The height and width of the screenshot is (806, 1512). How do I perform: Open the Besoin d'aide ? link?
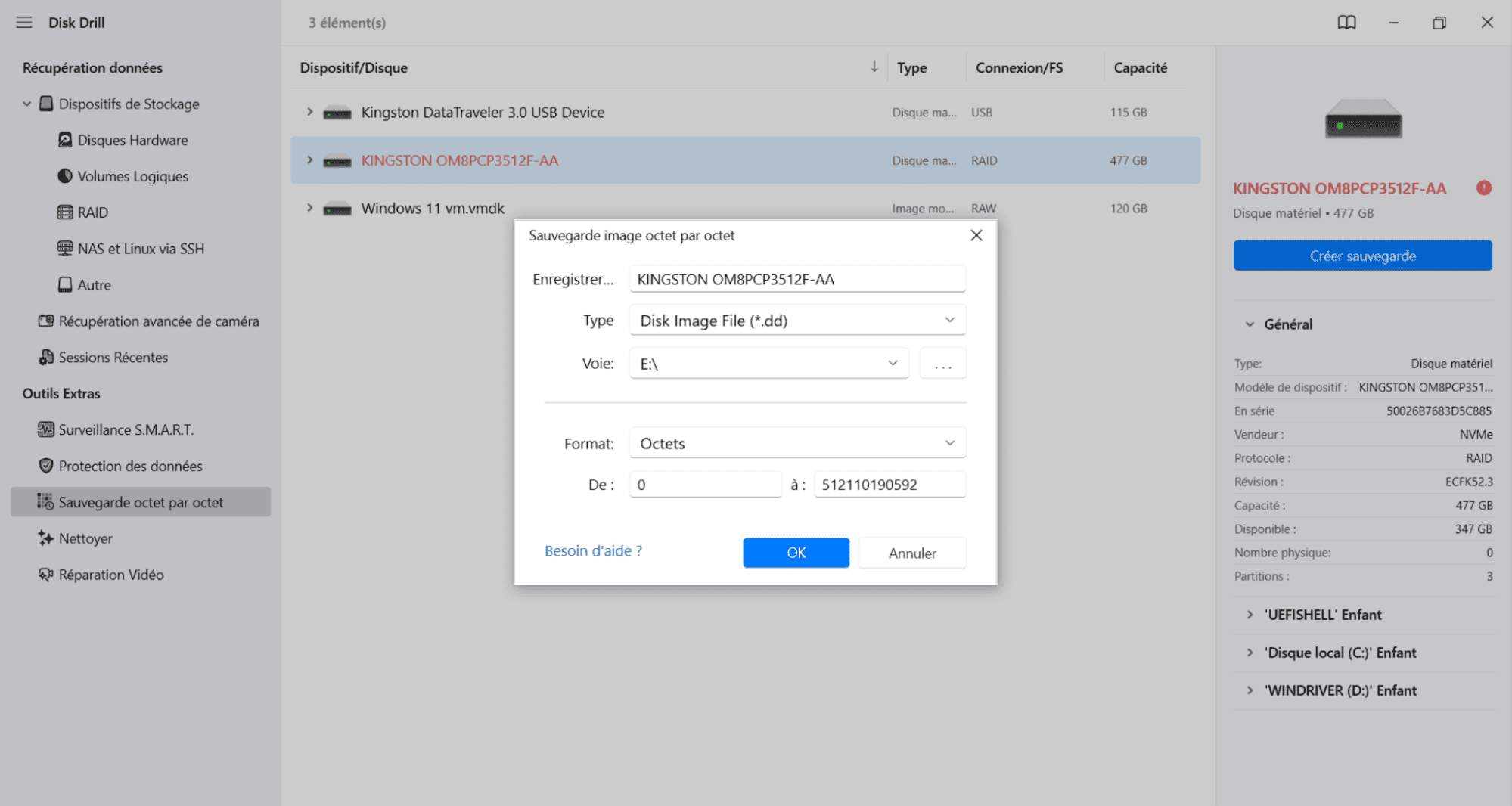(x=593, y=551)
